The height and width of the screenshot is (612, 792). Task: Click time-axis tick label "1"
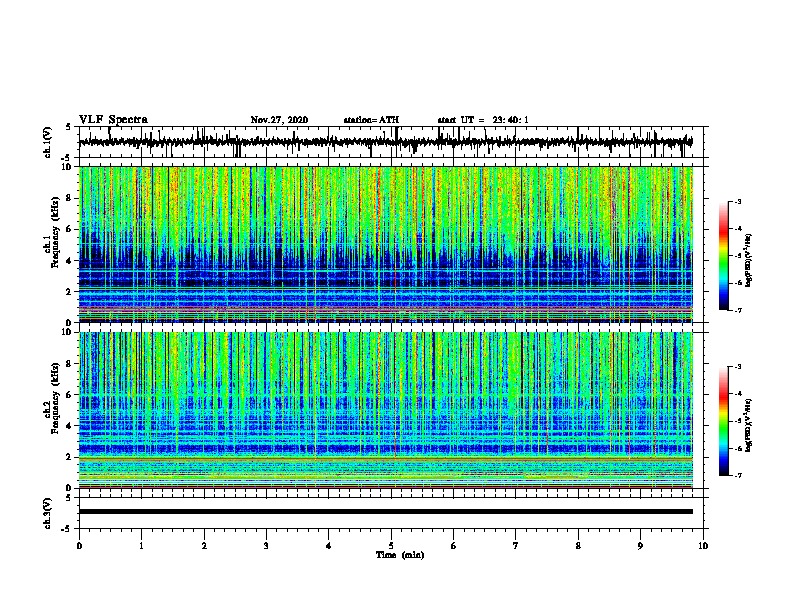pos(141,546)
